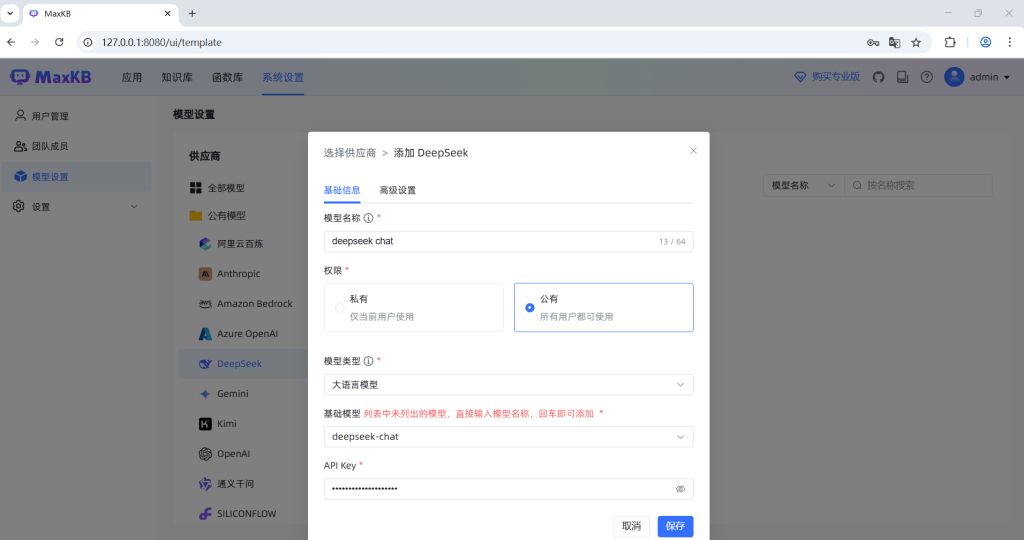The width and height of the screenshot is (1024, 540).
Task: Open the GitHub icon in the header
Action: click(x=878, y=77)
